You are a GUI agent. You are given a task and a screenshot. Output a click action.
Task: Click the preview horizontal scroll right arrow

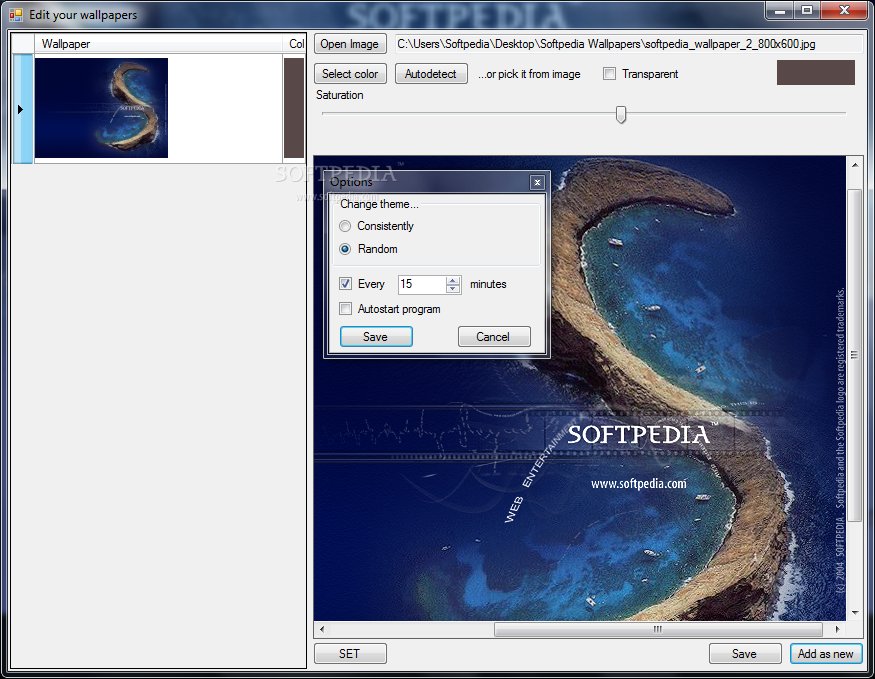point(838,629)
